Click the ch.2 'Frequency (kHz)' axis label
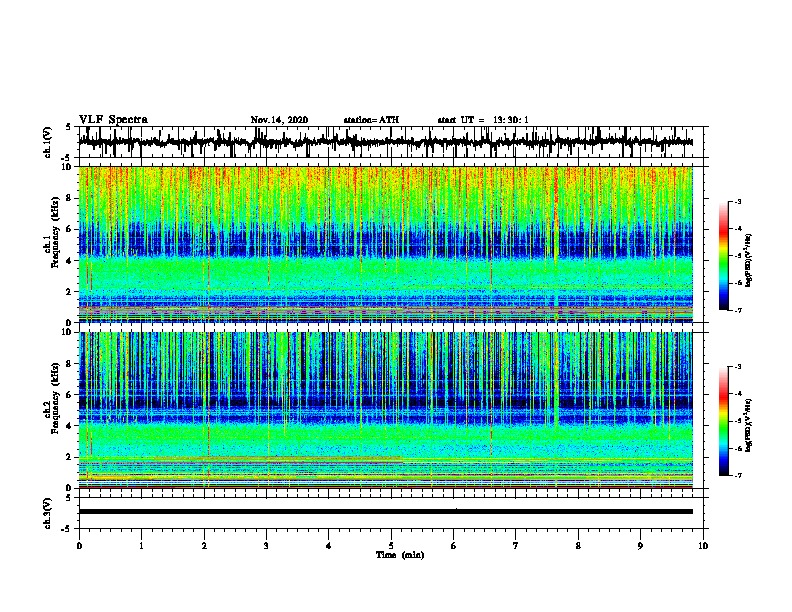This screenshot has height=612, width=792. coord(55,398)
